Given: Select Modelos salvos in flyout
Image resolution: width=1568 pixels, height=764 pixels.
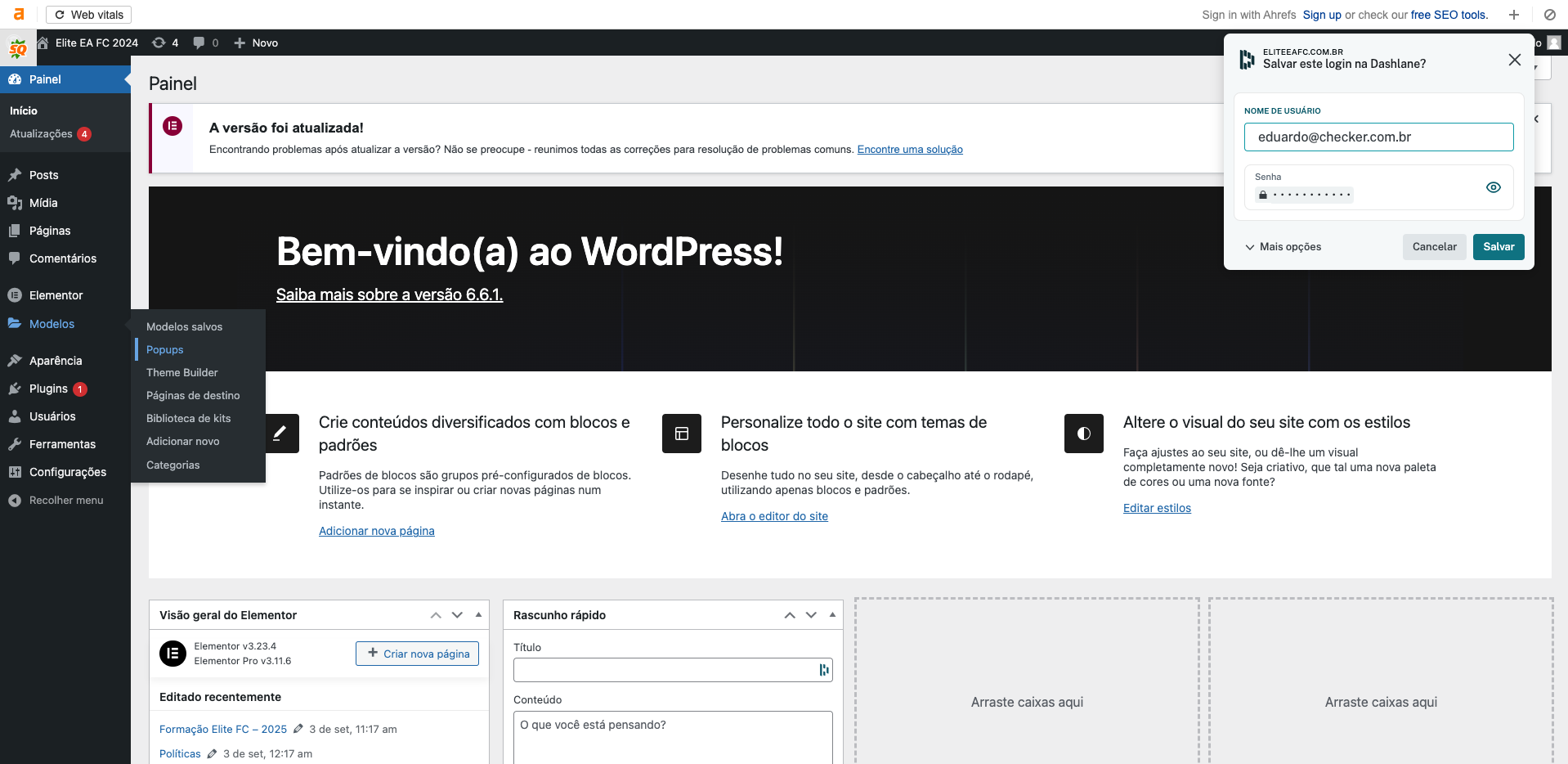Looking at the screenshot, I should (184, 326).
